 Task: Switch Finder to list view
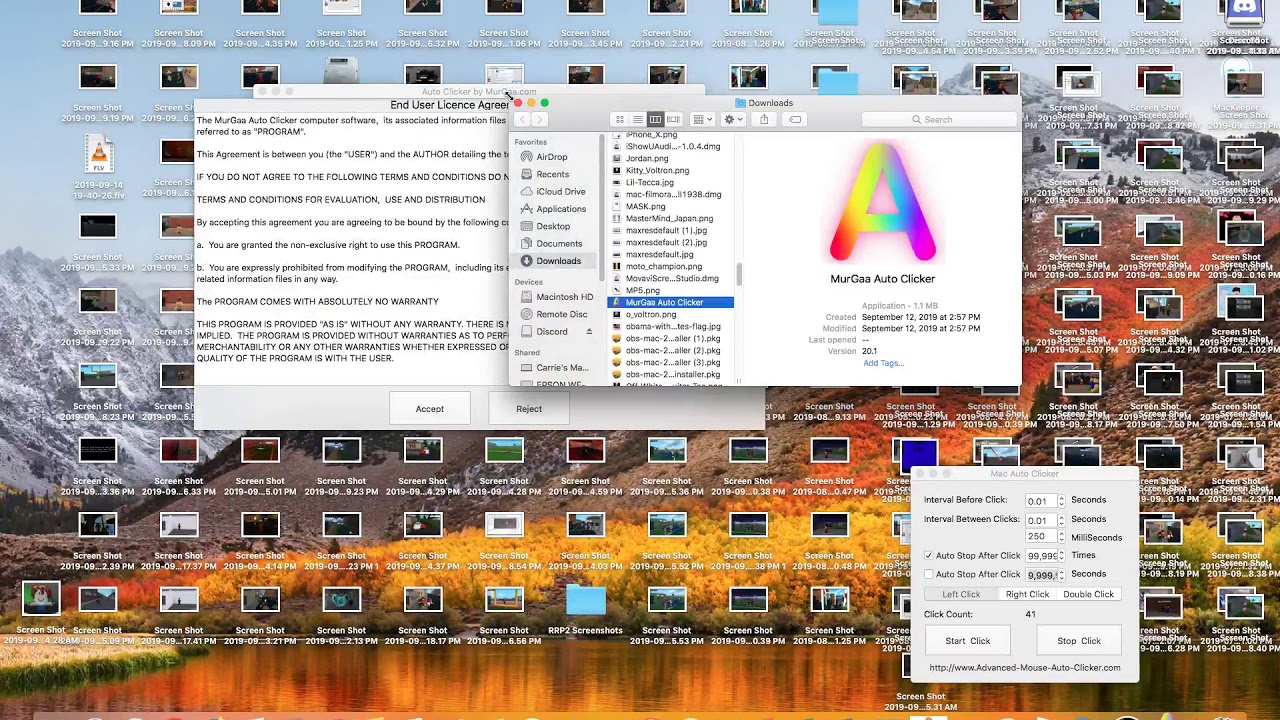tap(638, 119)
